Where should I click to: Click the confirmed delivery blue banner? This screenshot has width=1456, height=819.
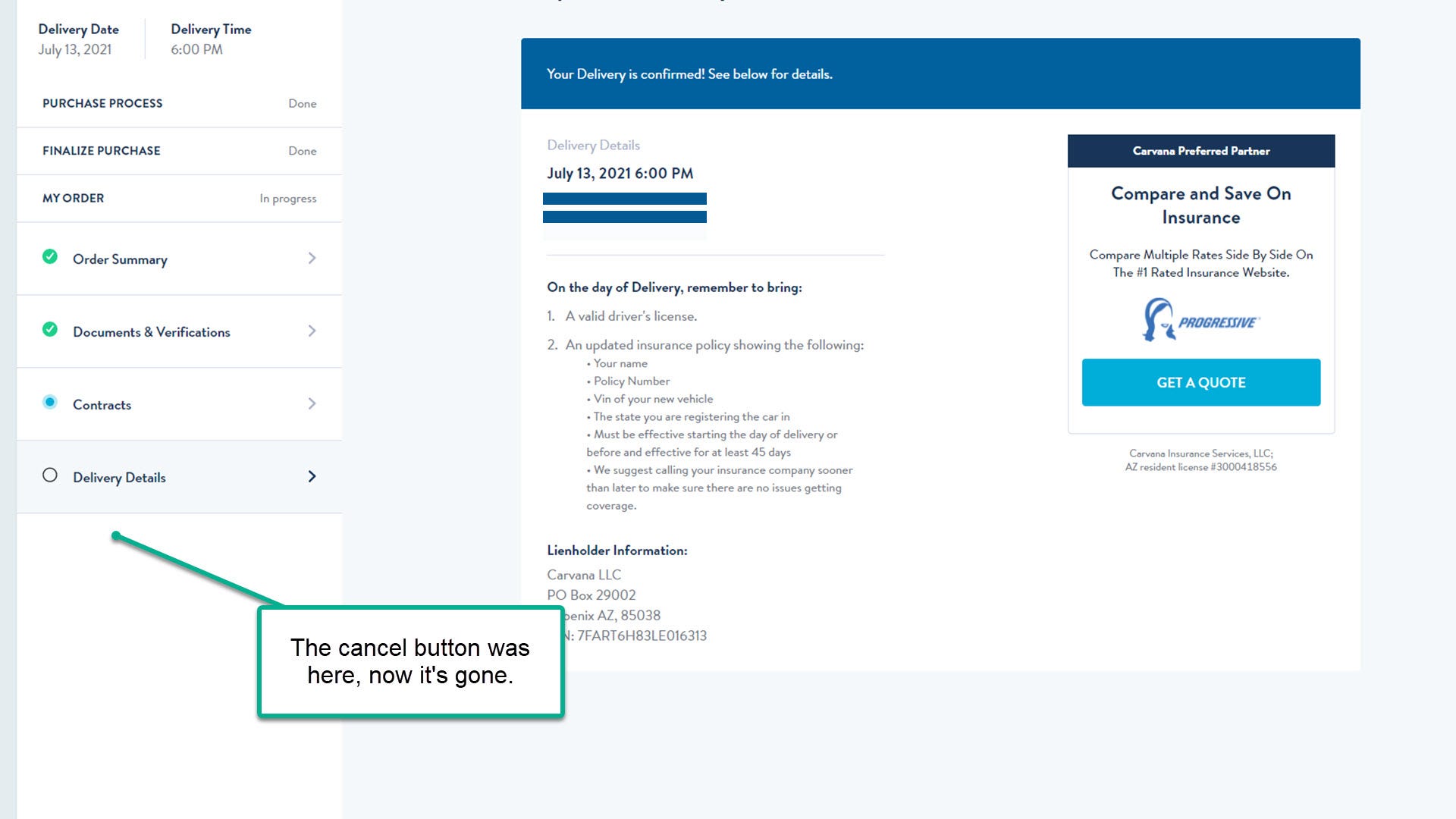click(940, 73)
